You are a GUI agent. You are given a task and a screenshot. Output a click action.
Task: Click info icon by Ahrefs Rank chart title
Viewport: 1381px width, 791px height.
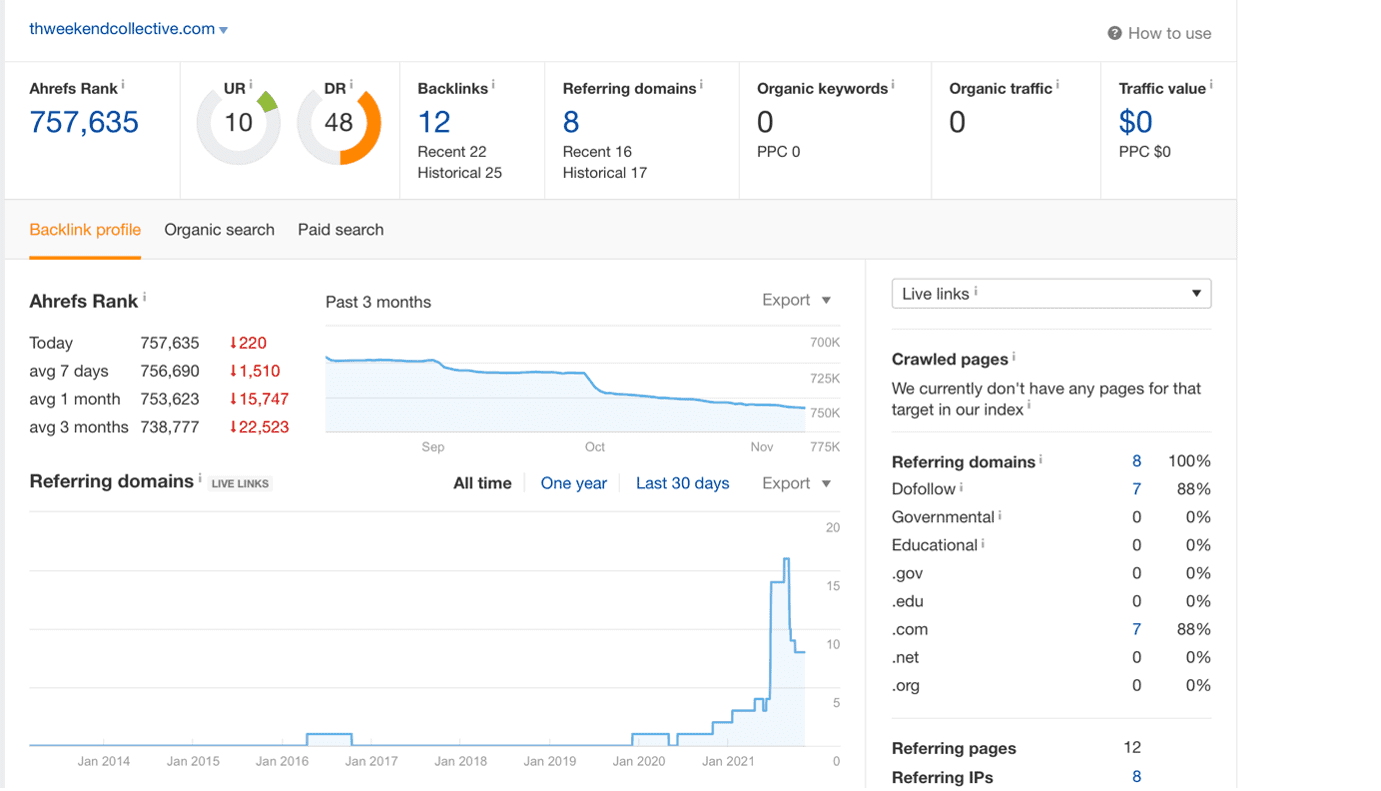[144, 297]
